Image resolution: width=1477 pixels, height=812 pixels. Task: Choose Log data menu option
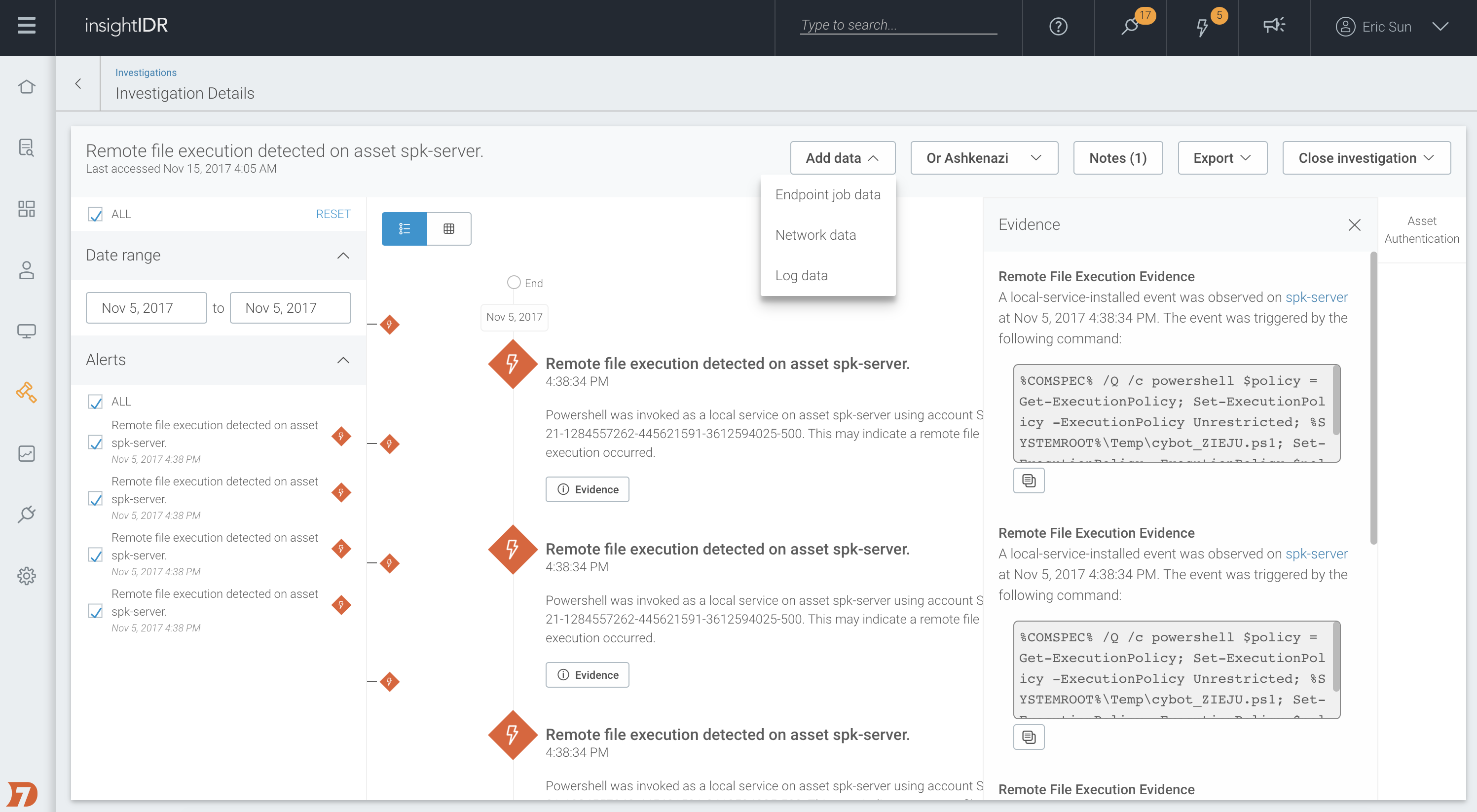pyautogui.click(x=801, y=275)
